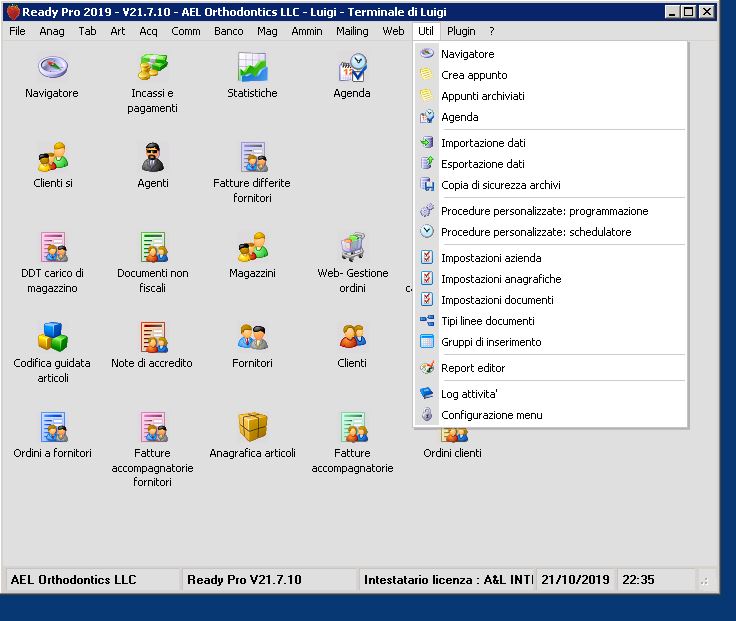The height and width of the screenshot is (621, 736).
Task: Click the Log attivita' book icon
Action: [x=427, y=393]
